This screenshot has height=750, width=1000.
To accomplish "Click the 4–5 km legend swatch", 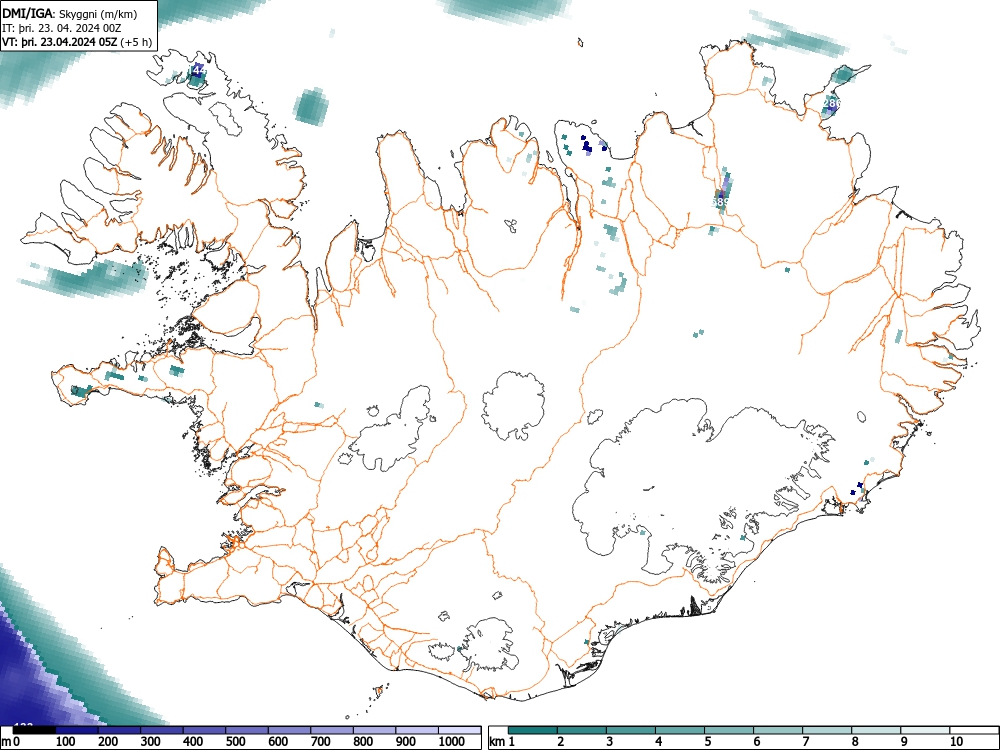I will click(680, 730).
